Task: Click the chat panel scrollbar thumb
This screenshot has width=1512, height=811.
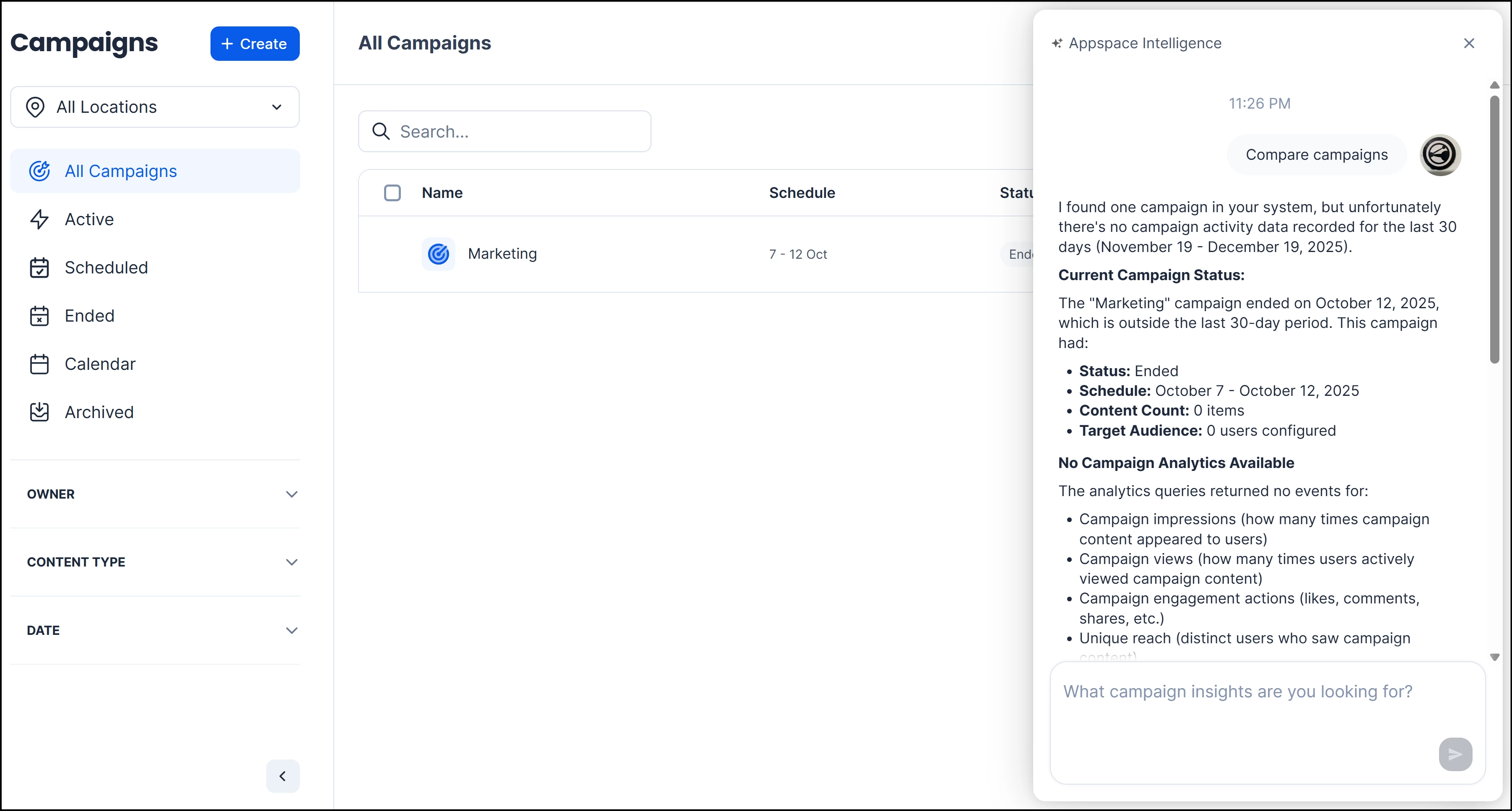Action: [x=1494, y=229]
